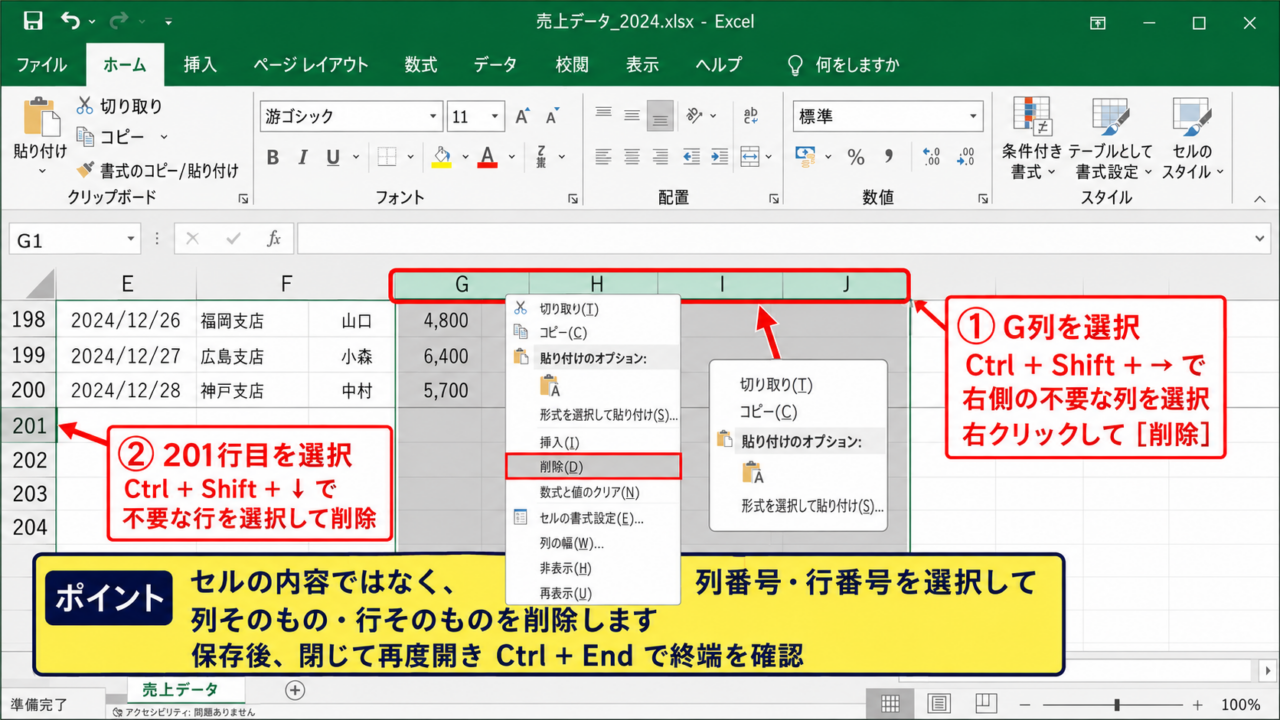Select the 書式のコピー/貼り付け format painter

tap(157, 170)
